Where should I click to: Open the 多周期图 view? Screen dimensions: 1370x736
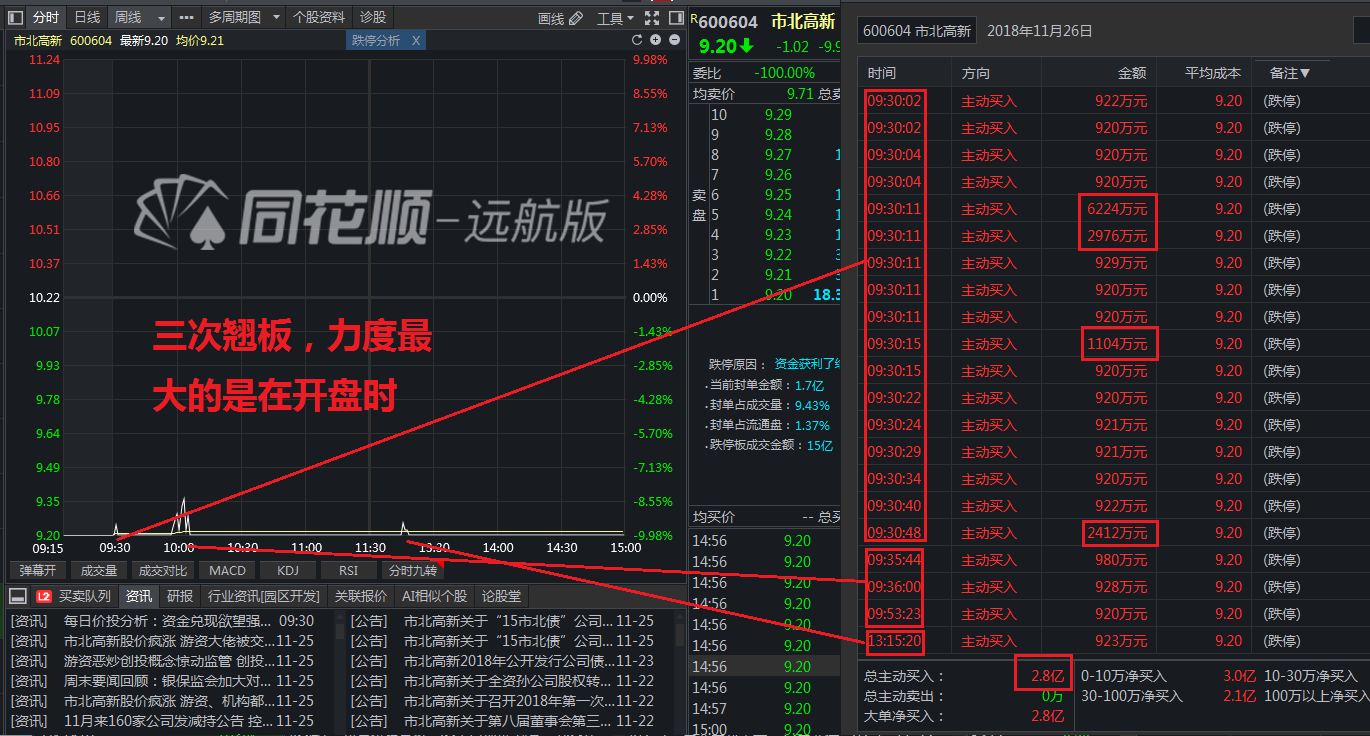point(234,18)
